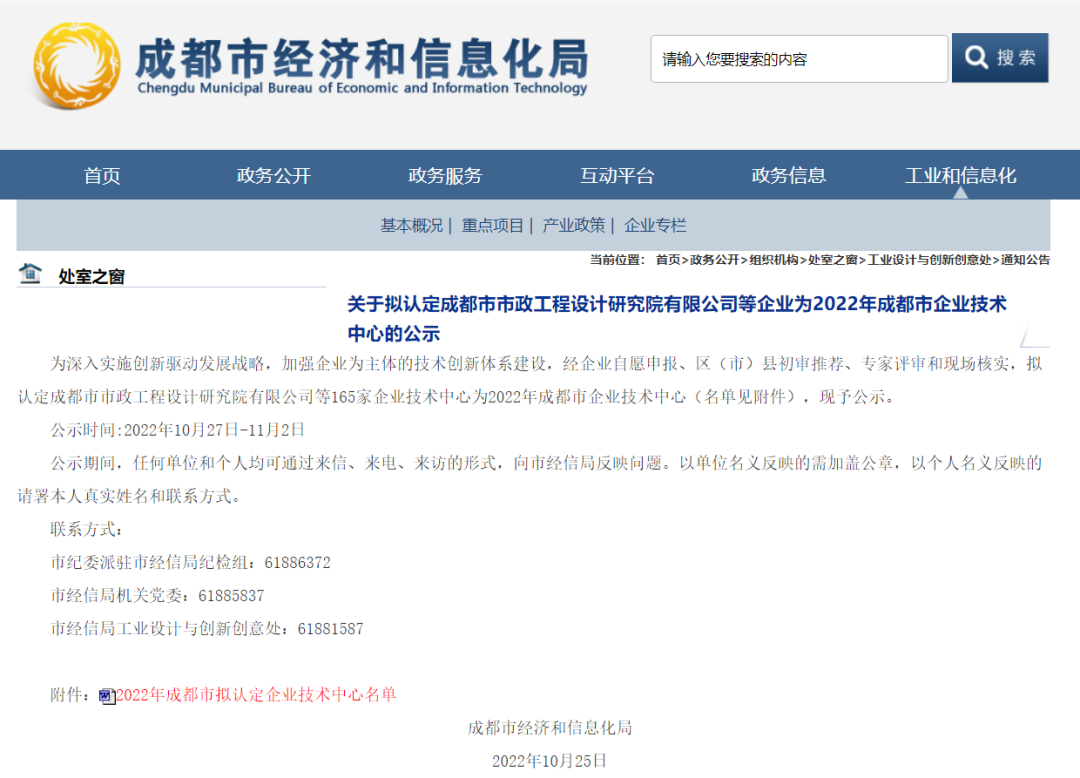Open the 工业和信息化 navigation tab

pos(960,176)
